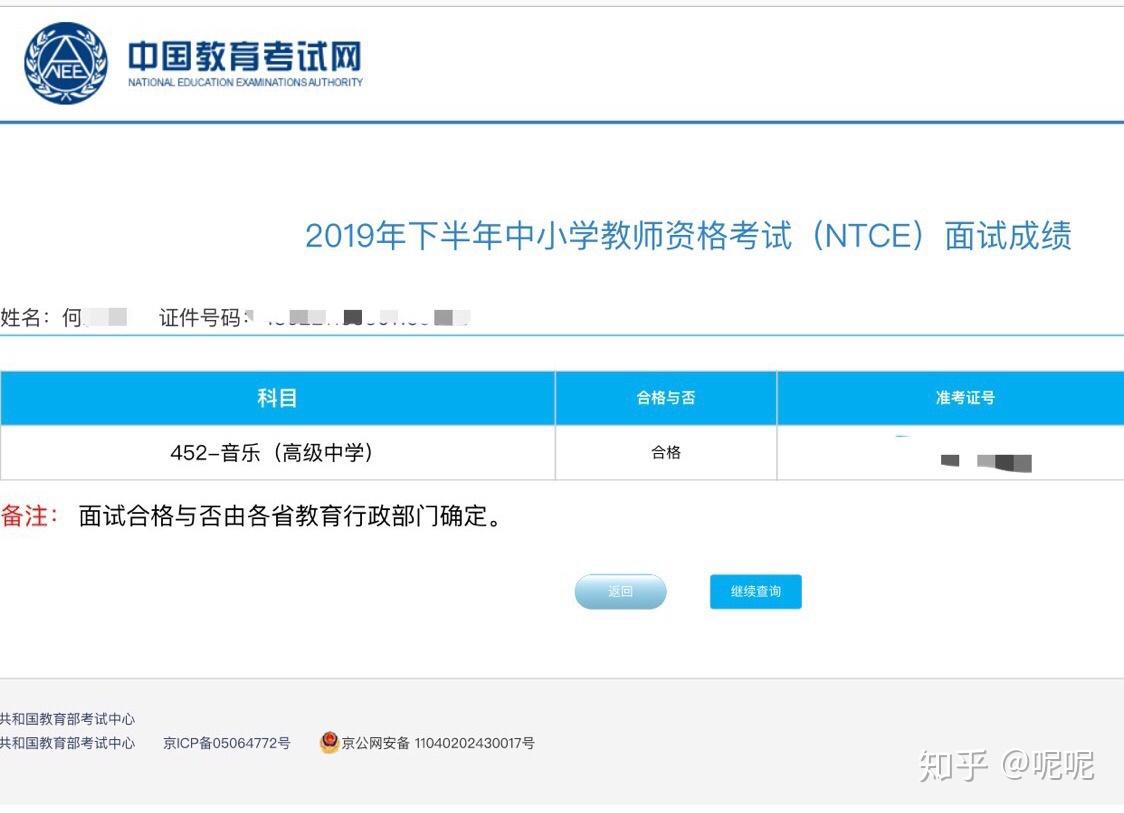Select the 准考证号 column header
This screenshot has width=1124, height=813.
[951, 398]
